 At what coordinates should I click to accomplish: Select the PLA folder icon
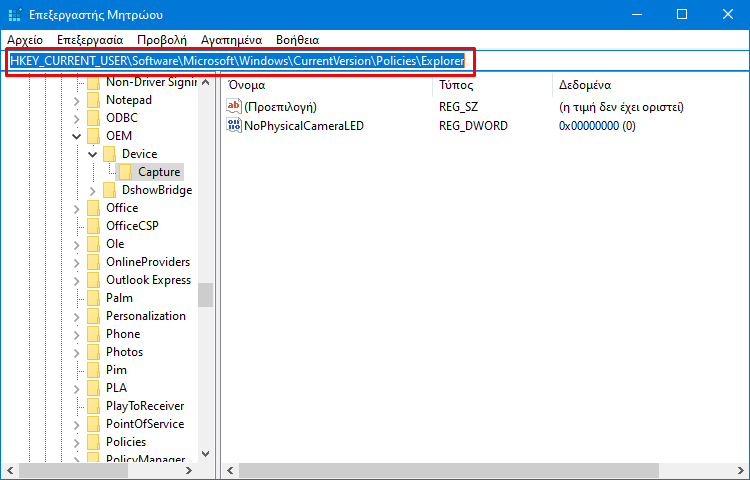93,388
